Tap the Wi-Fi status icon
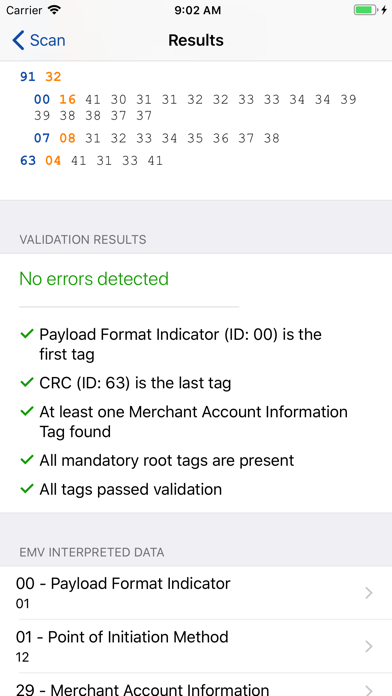This screenshot has width=392, height=696. [x=54, y=10]
